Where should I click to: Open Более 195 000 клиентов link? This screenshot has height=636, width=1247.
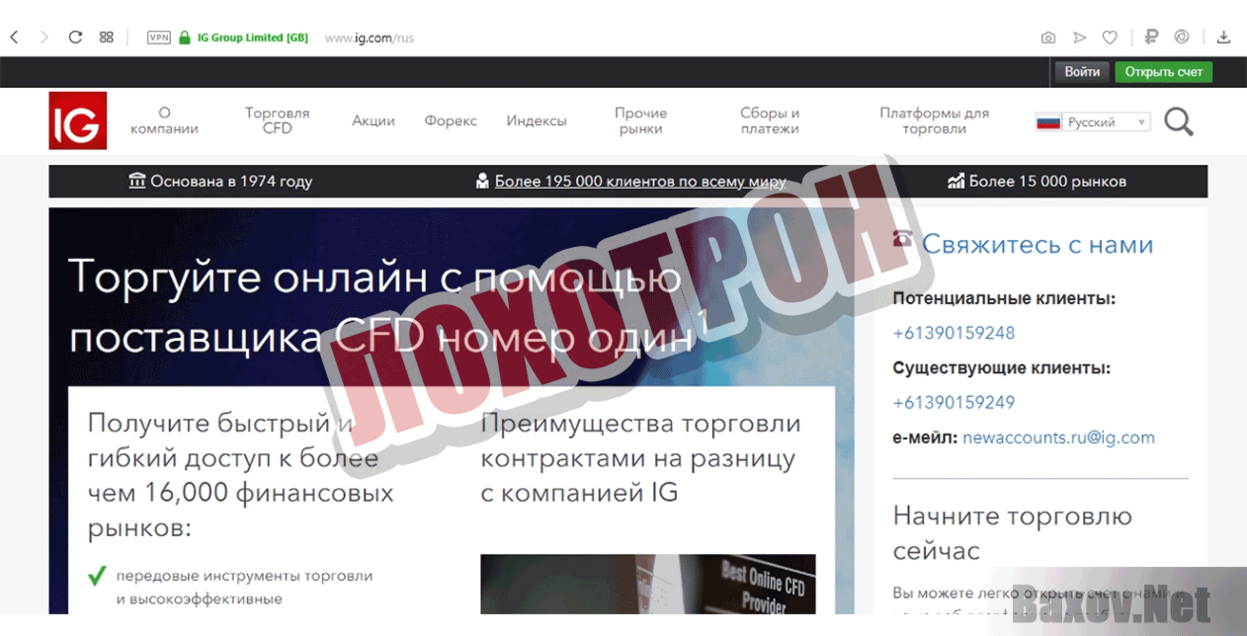click(x=640, y=181)
